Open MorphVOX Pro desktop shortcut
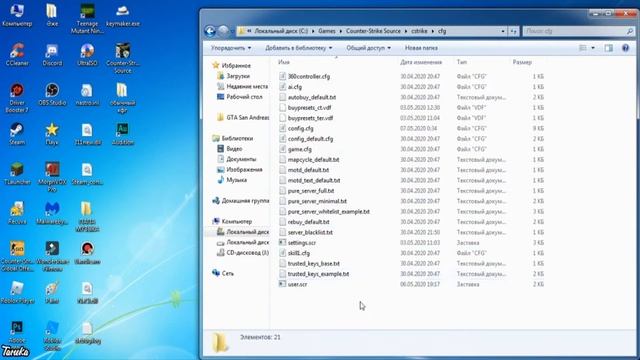This screenshot has height=360, width=640. click(x=52, y=177)
